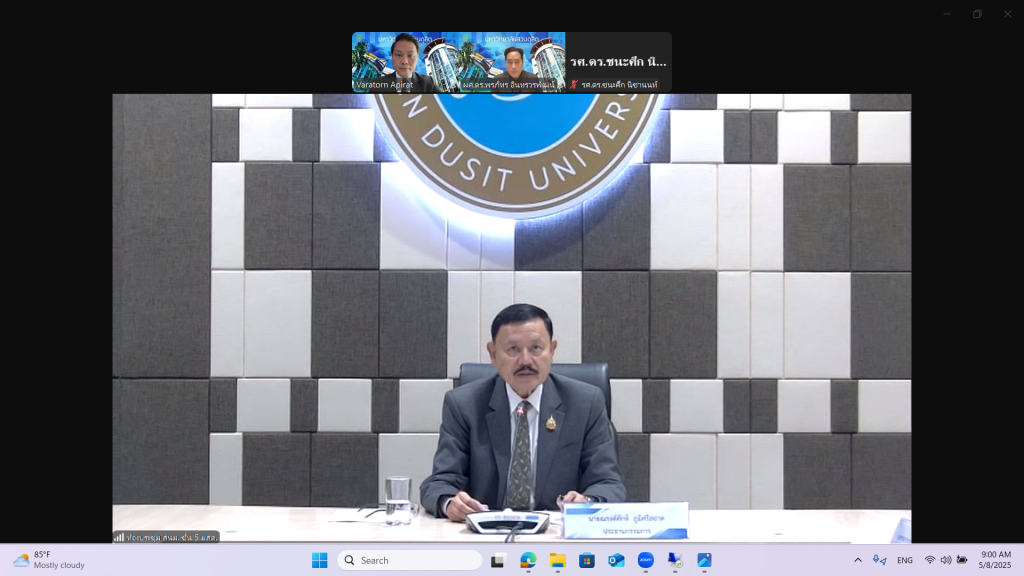Open the Windows Start menu

319,560
